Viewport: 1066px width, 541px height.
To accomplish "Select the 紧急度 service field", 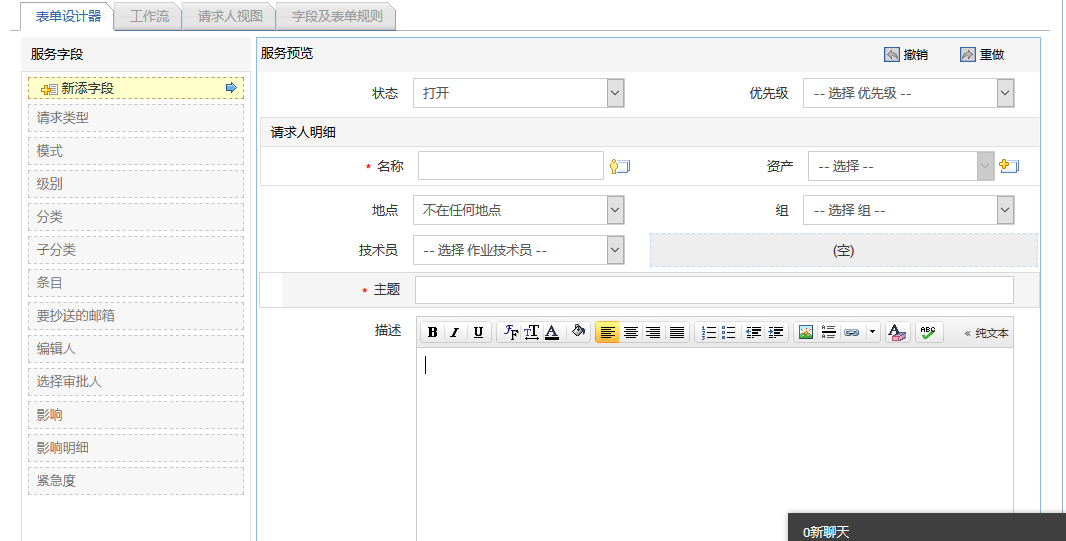I will click(136, 481).
